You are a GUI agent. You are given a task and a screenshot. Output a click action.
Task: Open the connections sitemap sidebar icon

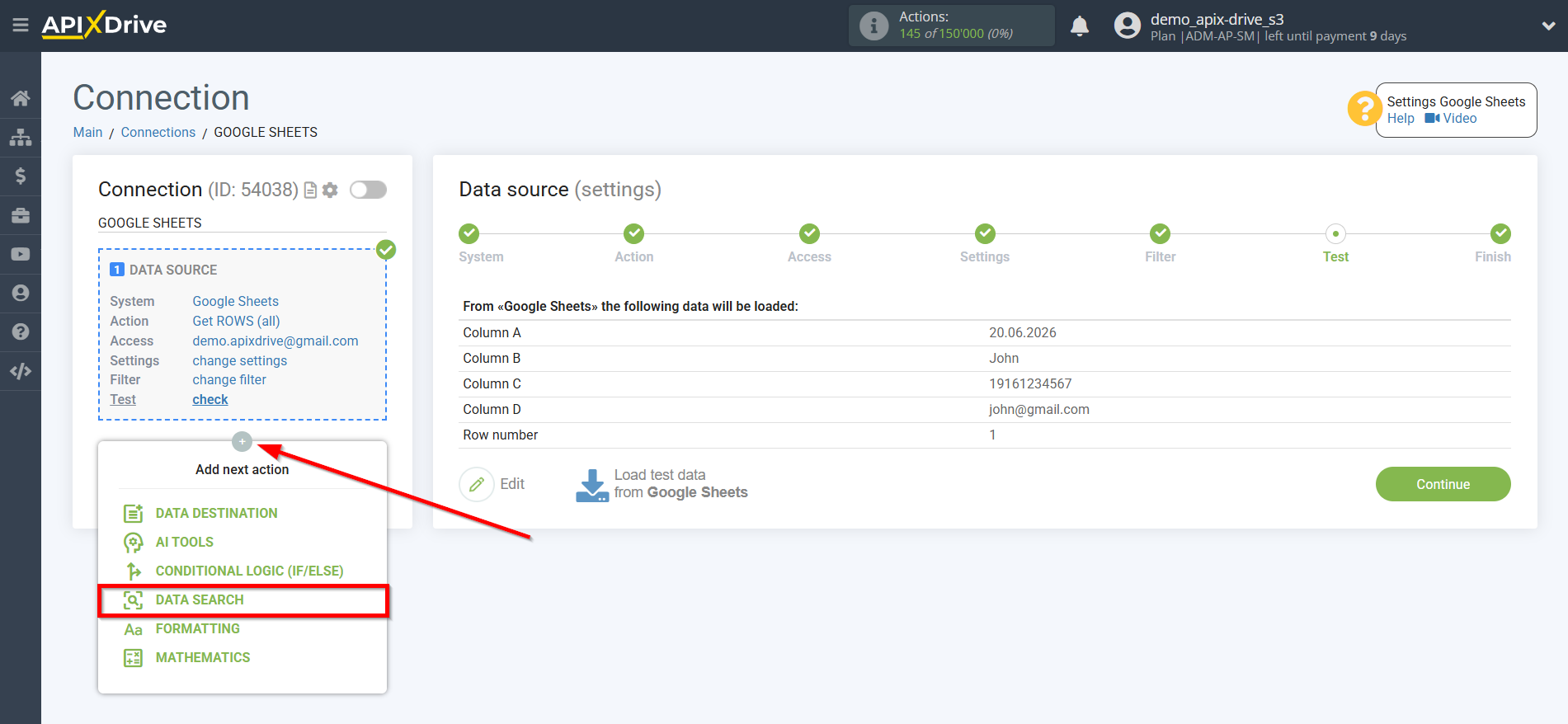[21, 137]
